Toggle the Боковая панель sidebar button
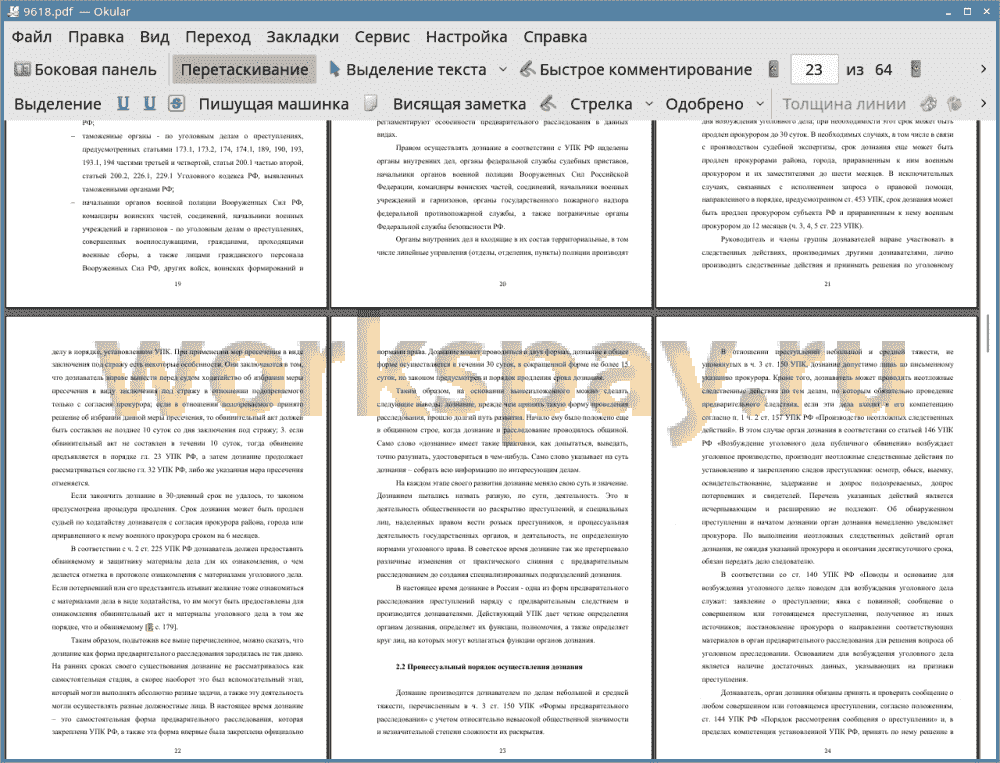 point(85,70)
